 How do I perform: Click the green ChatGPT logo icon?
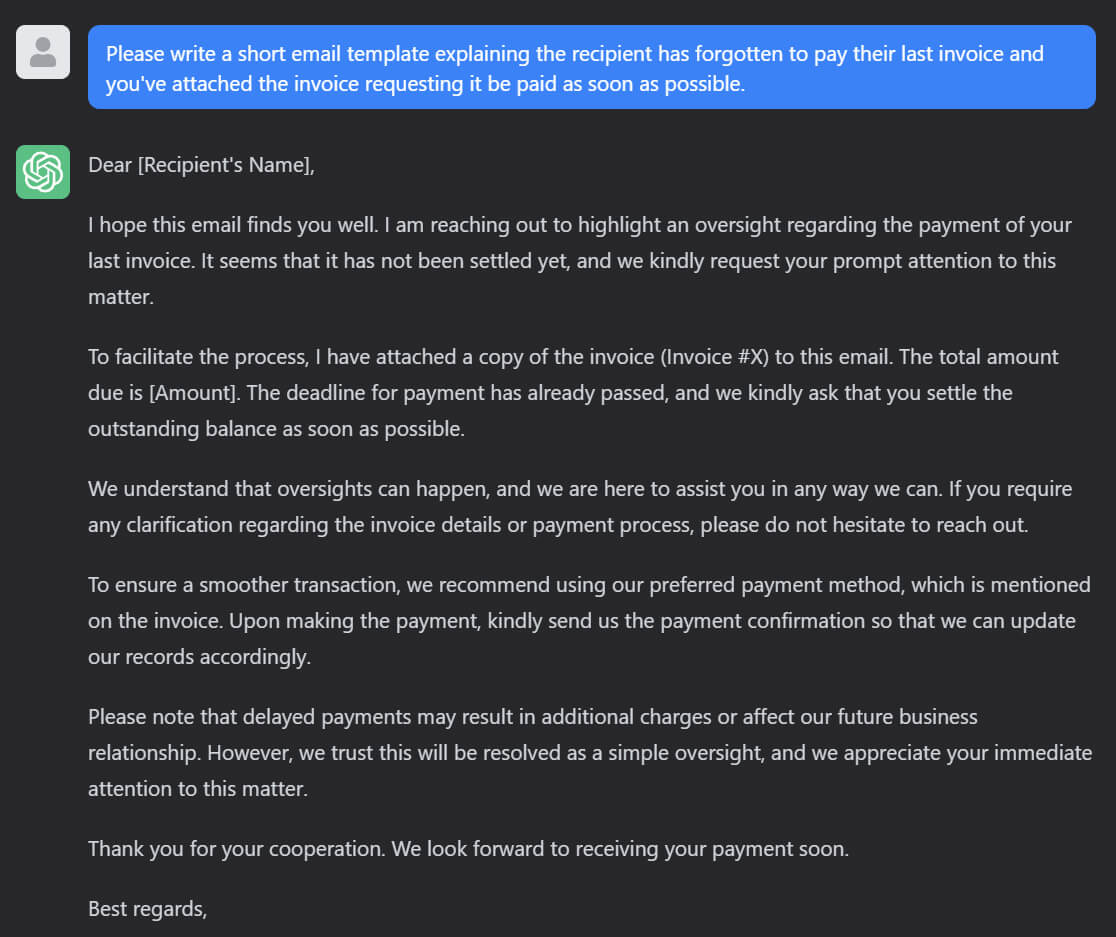click(43, 172)
